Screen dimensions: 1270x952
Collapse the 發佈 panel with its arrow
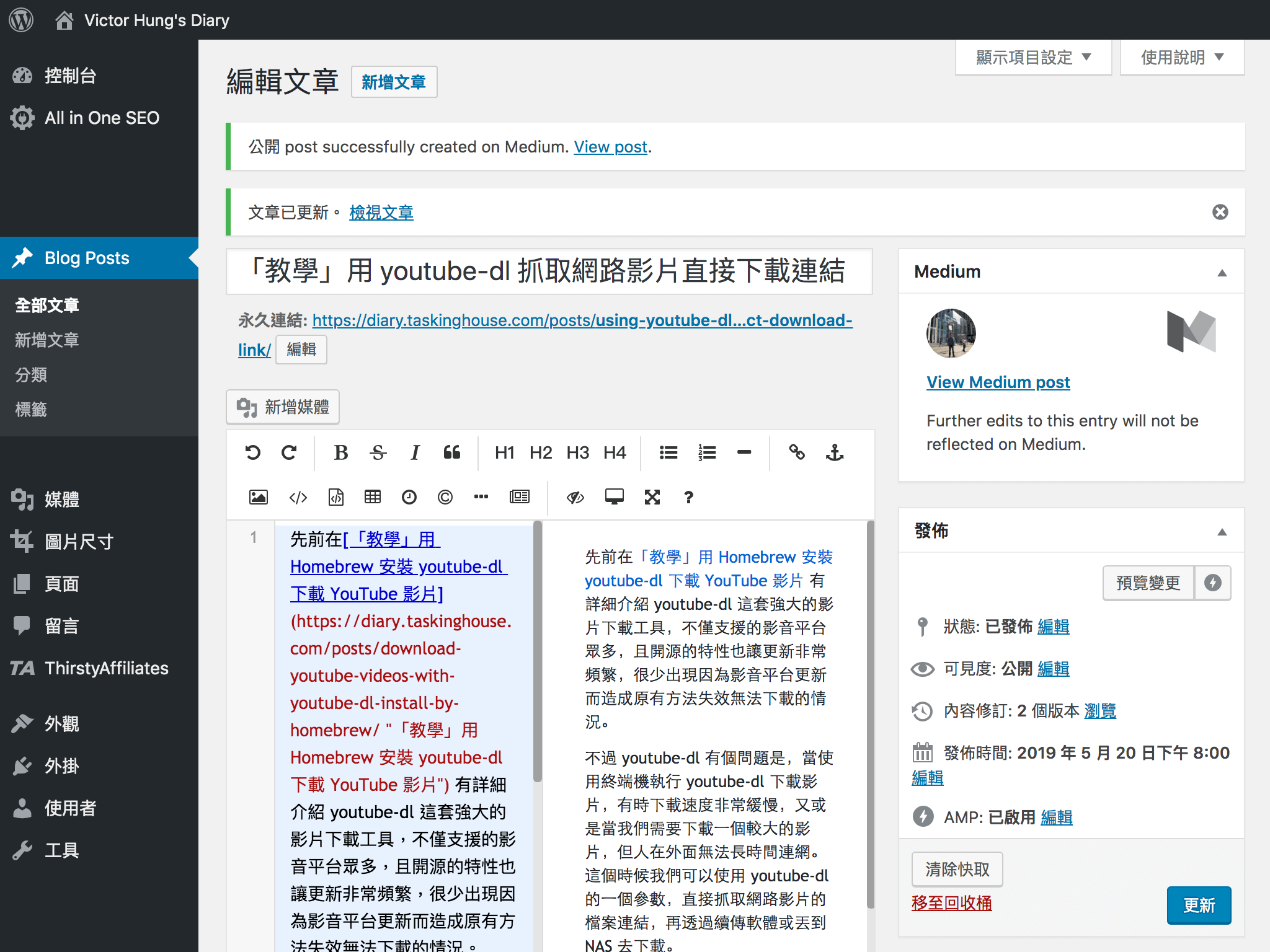1222,532
